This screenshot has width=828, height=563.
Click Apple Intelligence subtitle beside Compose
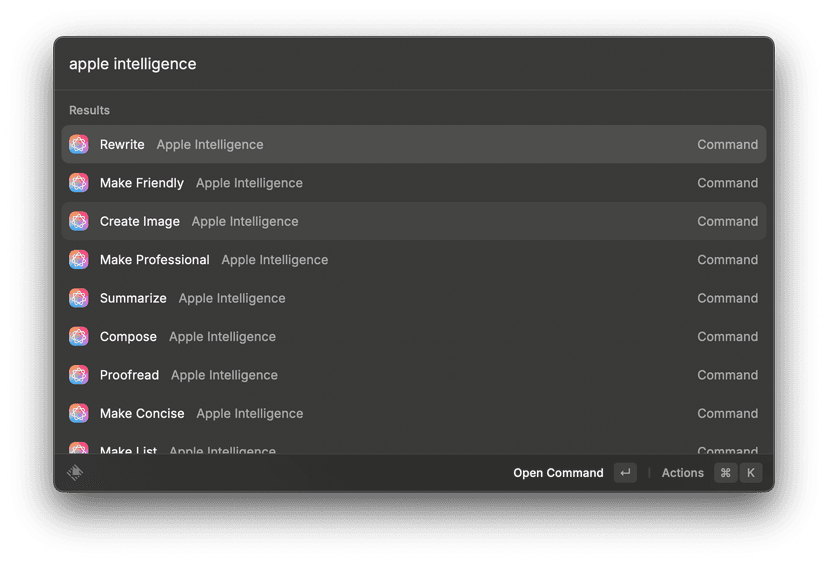tap(222, 337)
